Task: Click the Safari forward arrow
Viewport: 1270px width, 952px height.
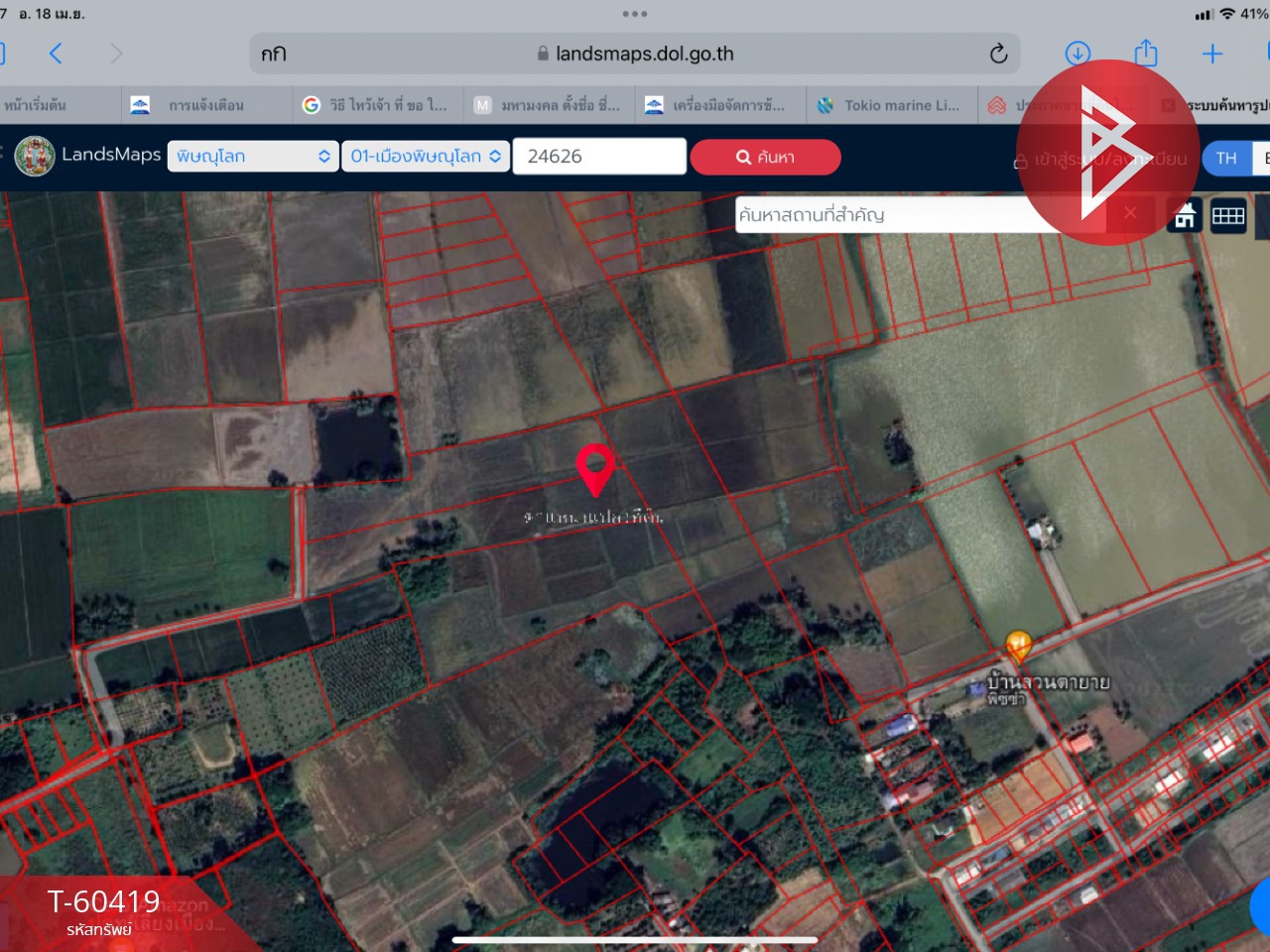Action: [x=117, y=54]
